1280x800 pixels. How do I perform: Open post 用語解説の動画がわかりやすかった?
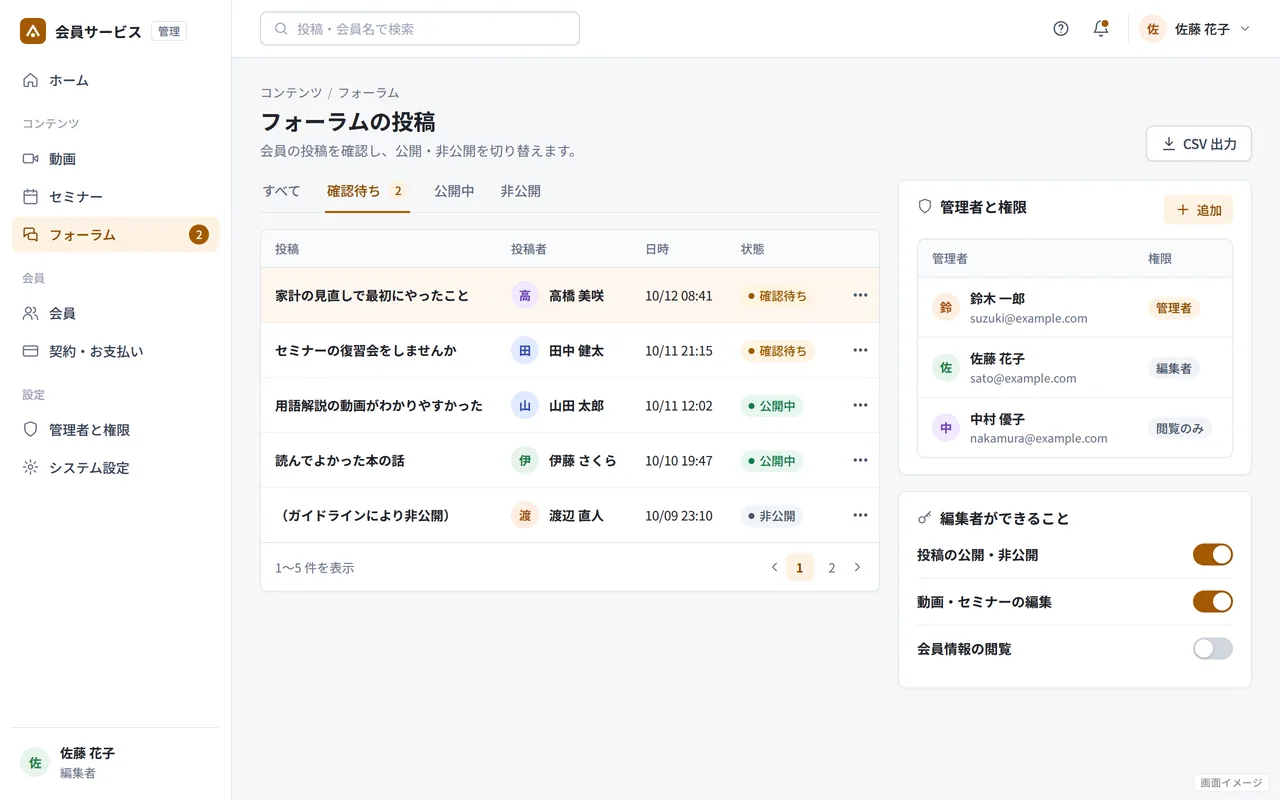379,406
